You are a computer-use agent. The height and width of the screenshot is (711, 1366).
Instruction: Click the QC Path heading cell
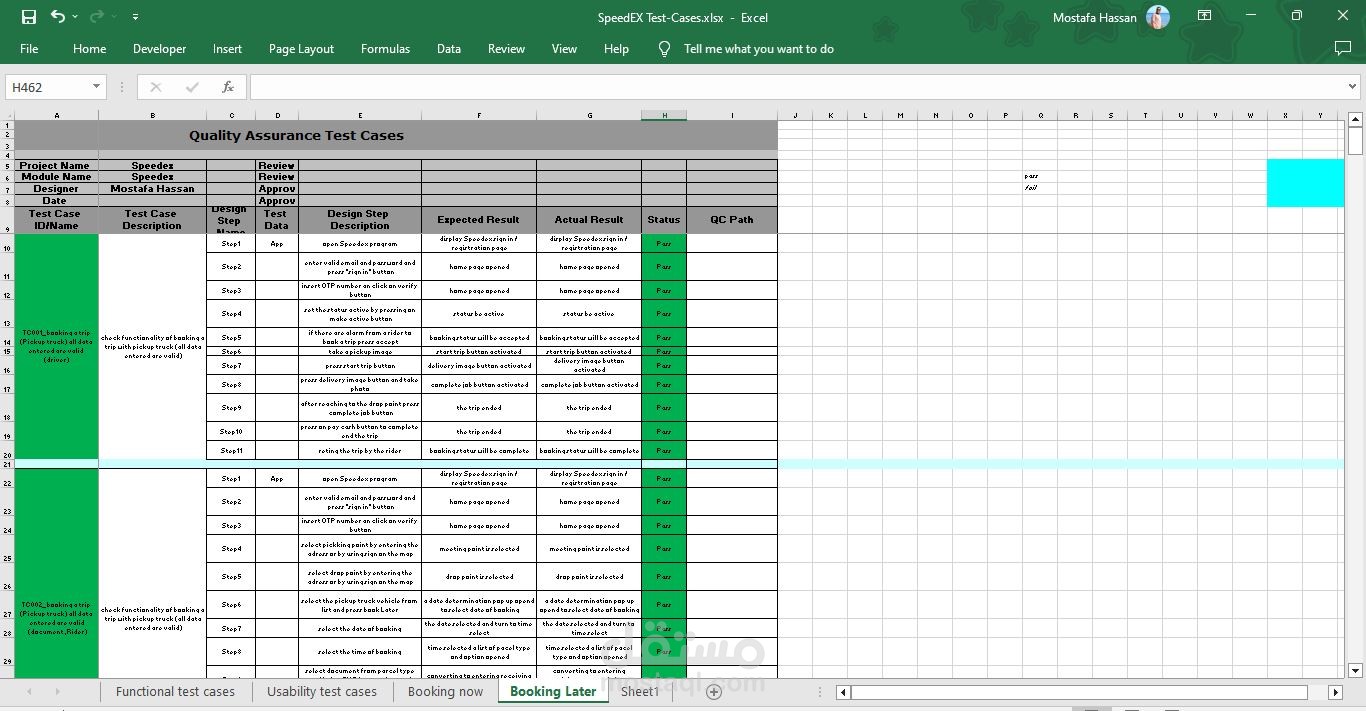[732, 220]
